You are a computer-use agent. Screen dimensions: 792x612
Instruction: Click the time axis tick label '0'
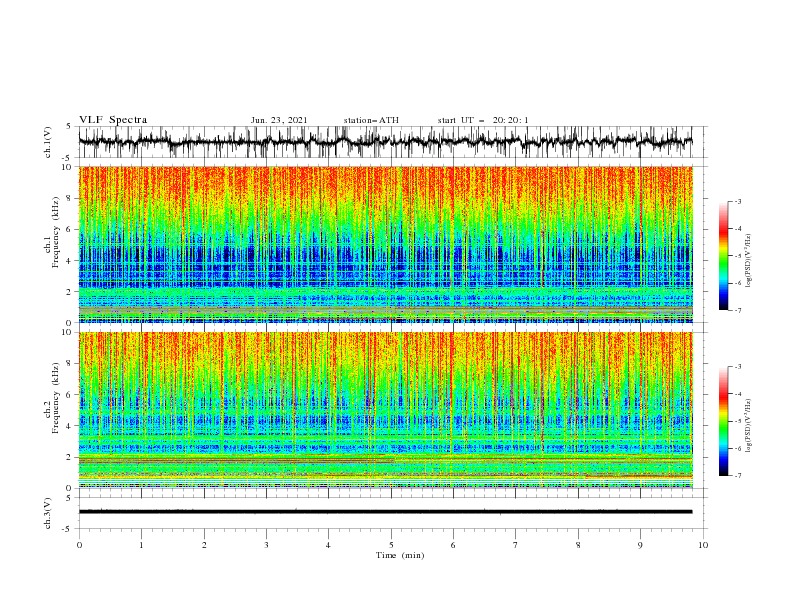click(79, 545)
